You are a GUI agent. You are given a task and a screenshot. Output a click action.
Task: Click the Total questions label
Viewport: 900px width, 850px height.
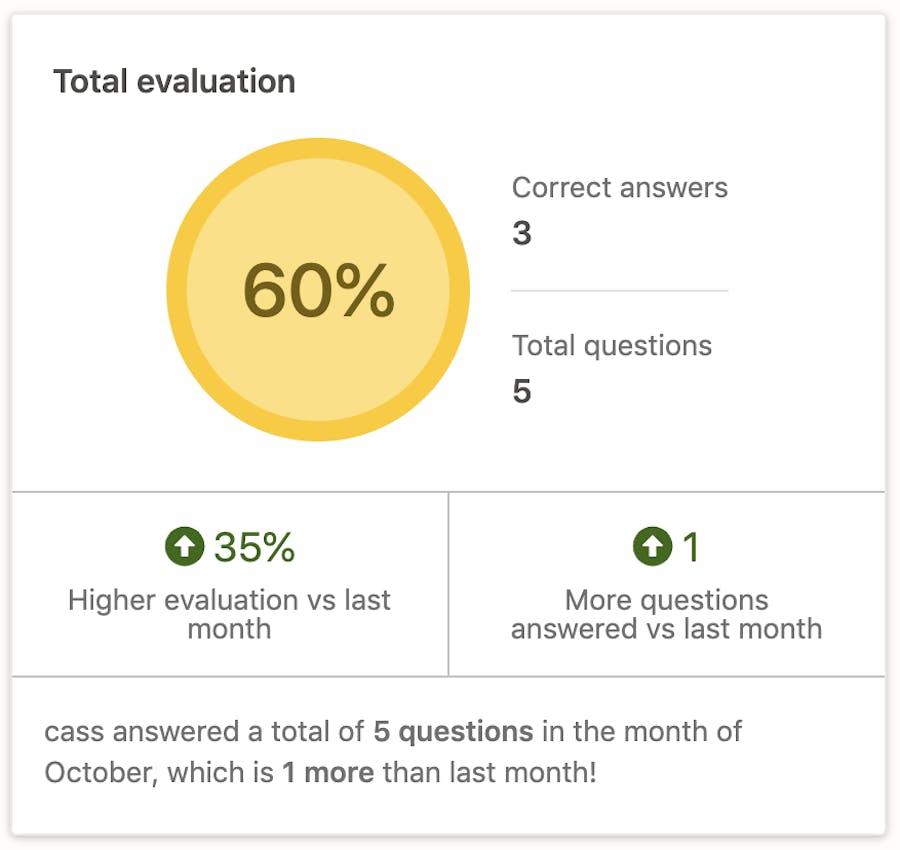pos(612,346)
